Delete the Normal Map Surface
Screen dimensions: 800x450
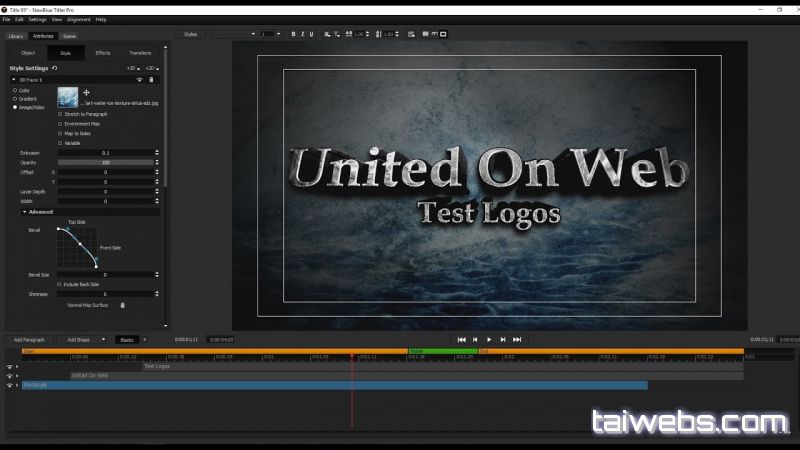click(x=123, y=305)
